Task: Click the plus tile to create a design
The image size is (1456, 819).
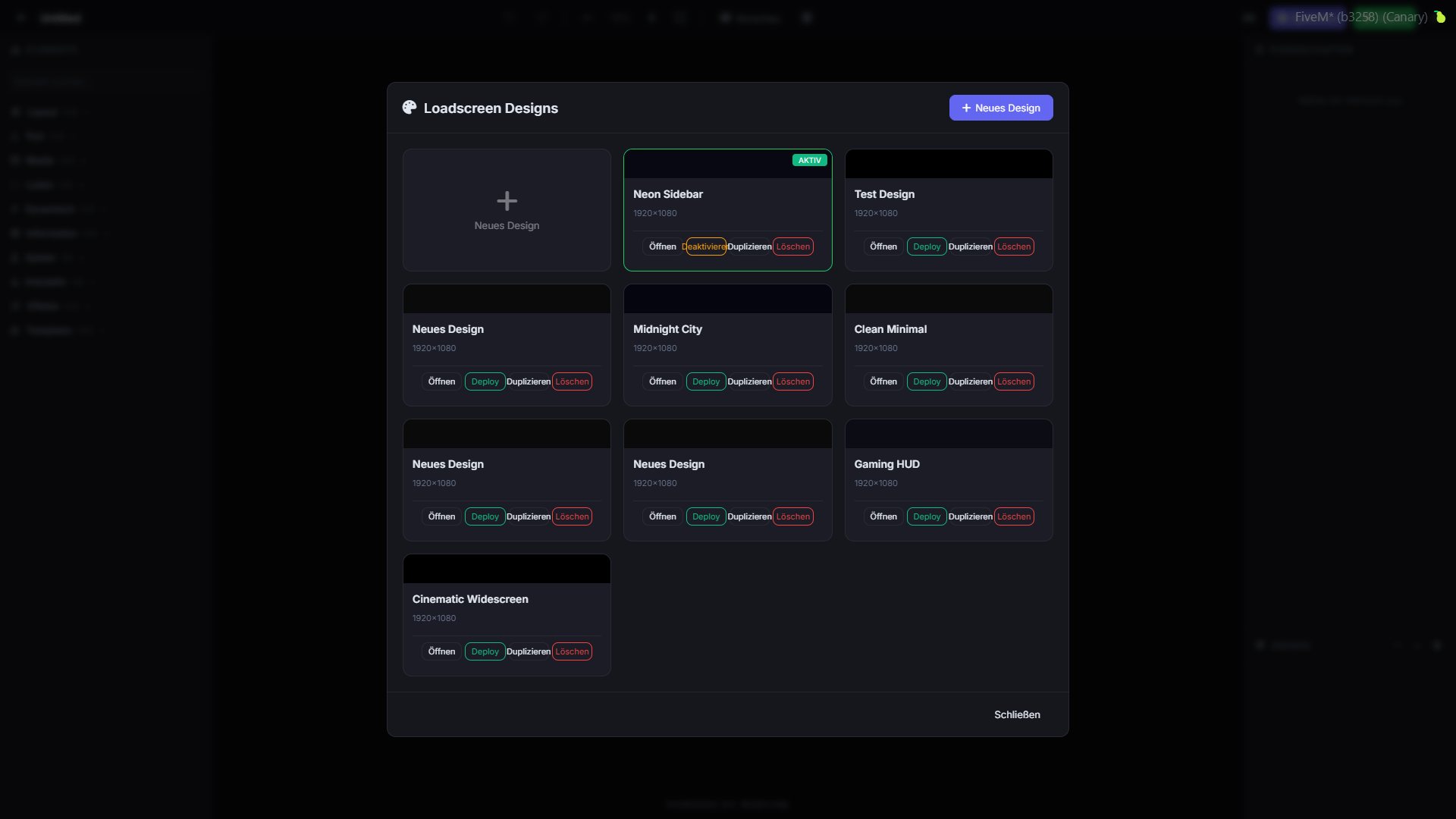Action: (507, 210)
